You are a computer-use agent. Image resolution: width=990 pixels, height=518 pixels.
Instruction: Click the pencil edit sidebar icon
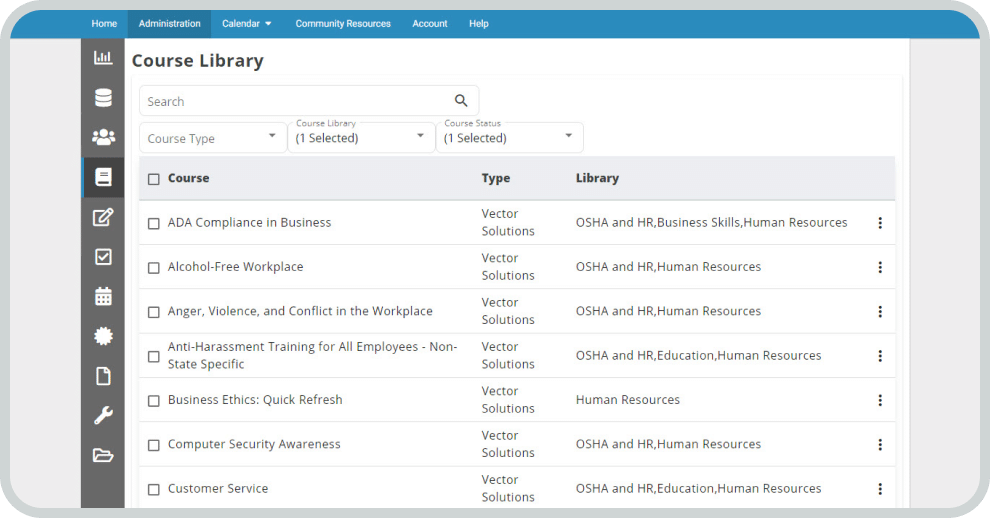point(103,217)
